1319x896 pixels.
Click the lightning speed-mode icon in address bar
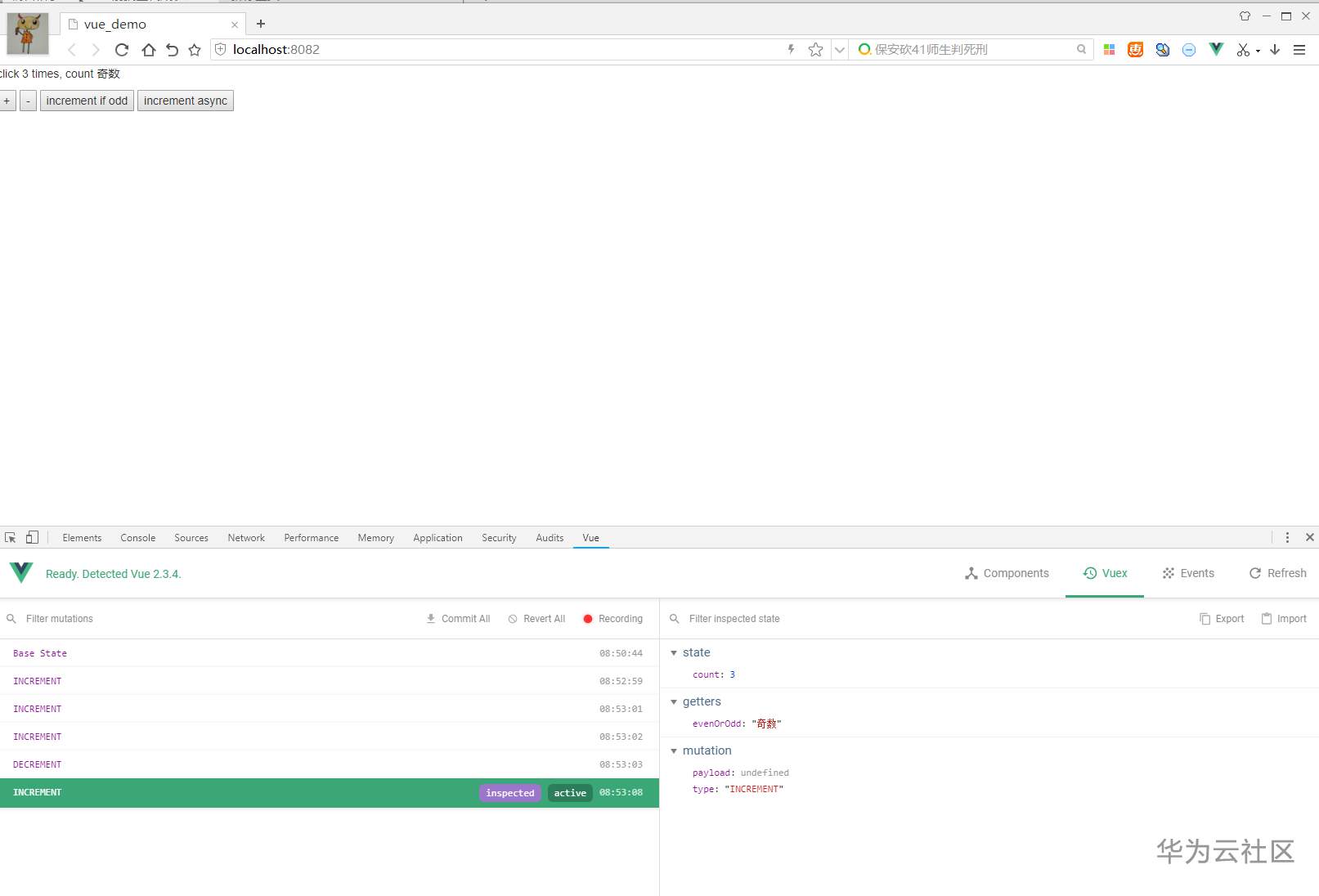(791, 49)
